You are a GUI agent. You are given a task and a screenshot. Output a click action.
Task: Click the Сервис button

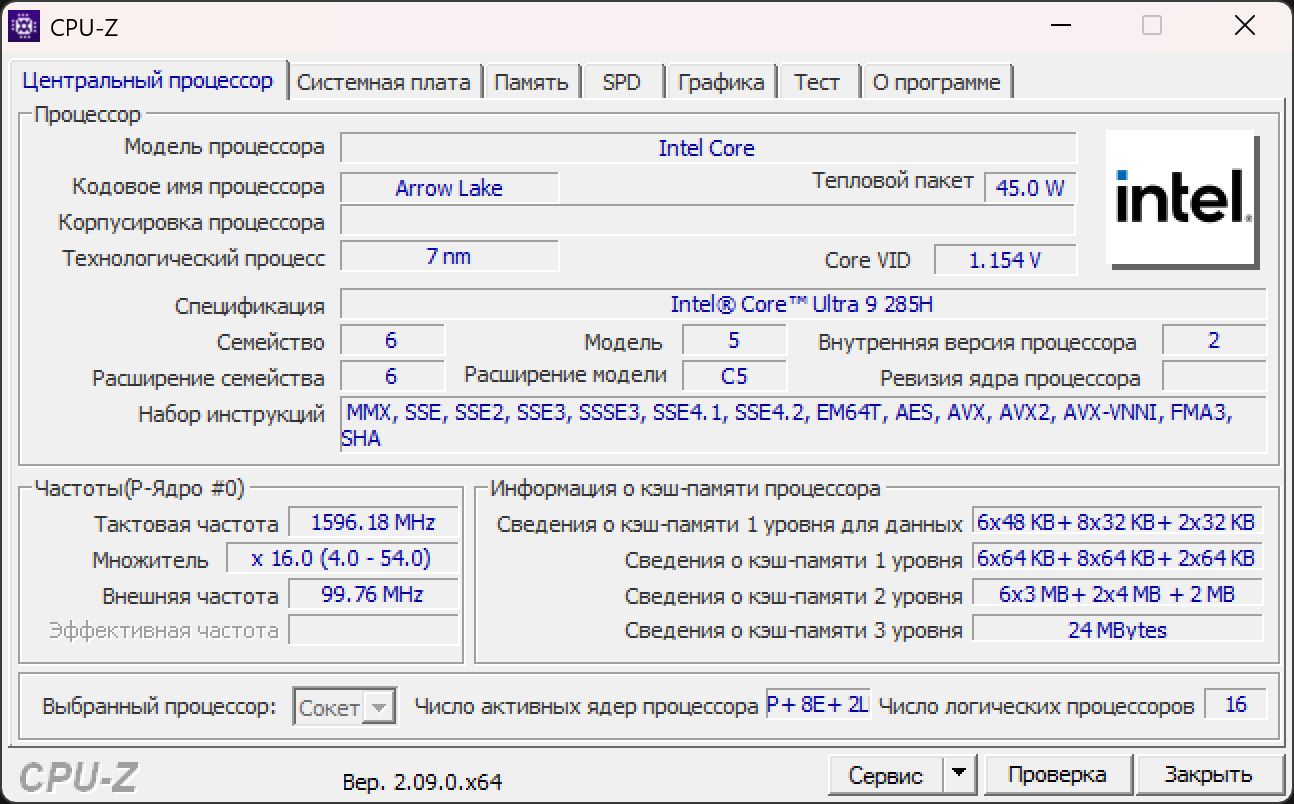coord(886,774)
